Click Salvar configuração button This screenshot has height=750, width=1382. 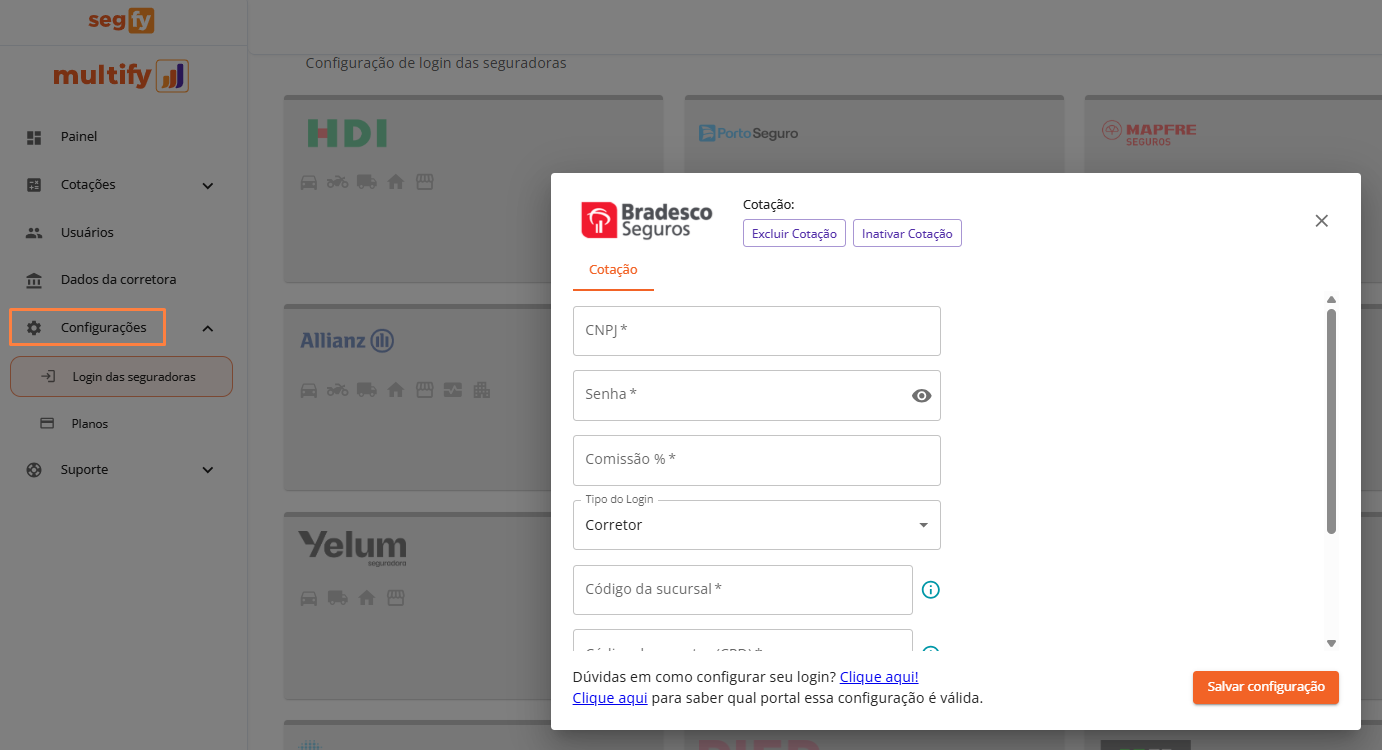click(x=1266, y=687)
